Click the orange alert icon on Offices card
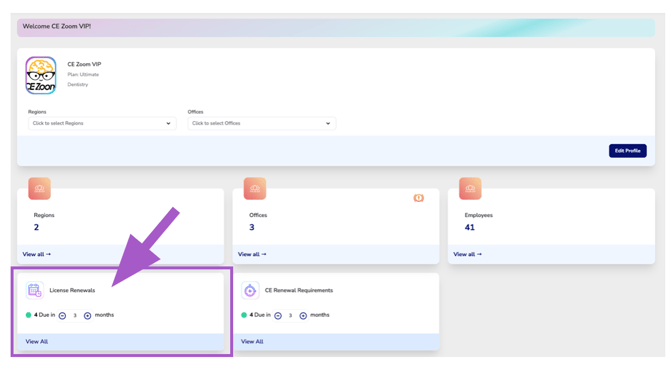 coord(418,198)
